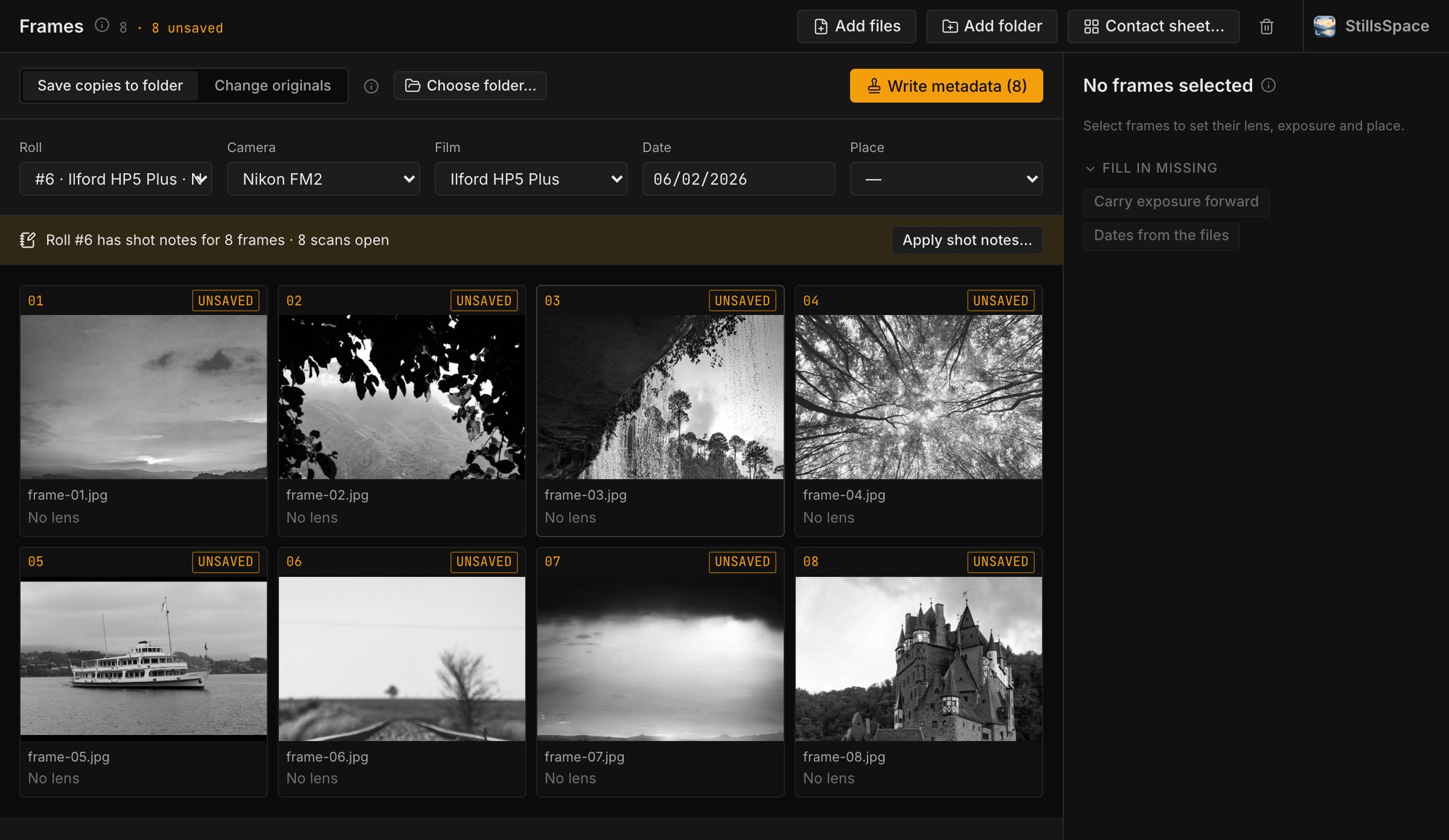Open the Place dropdown
The width and height of the screenshot is (1449, 840).
946,179
